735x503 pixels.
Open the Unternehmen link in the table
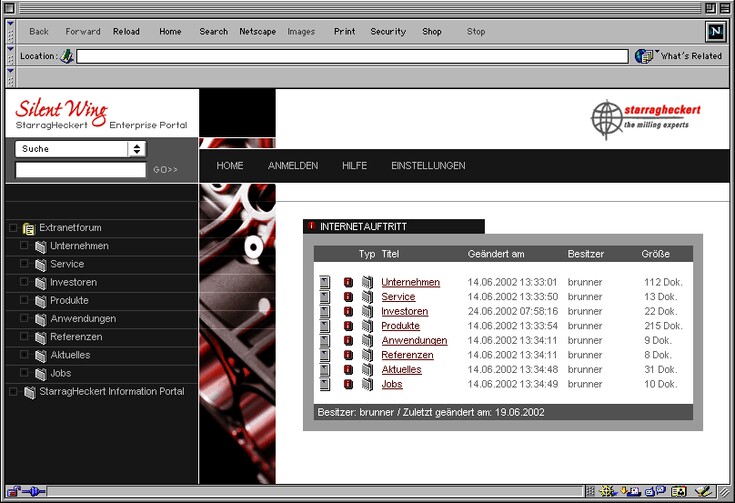(x=411, y=282)
